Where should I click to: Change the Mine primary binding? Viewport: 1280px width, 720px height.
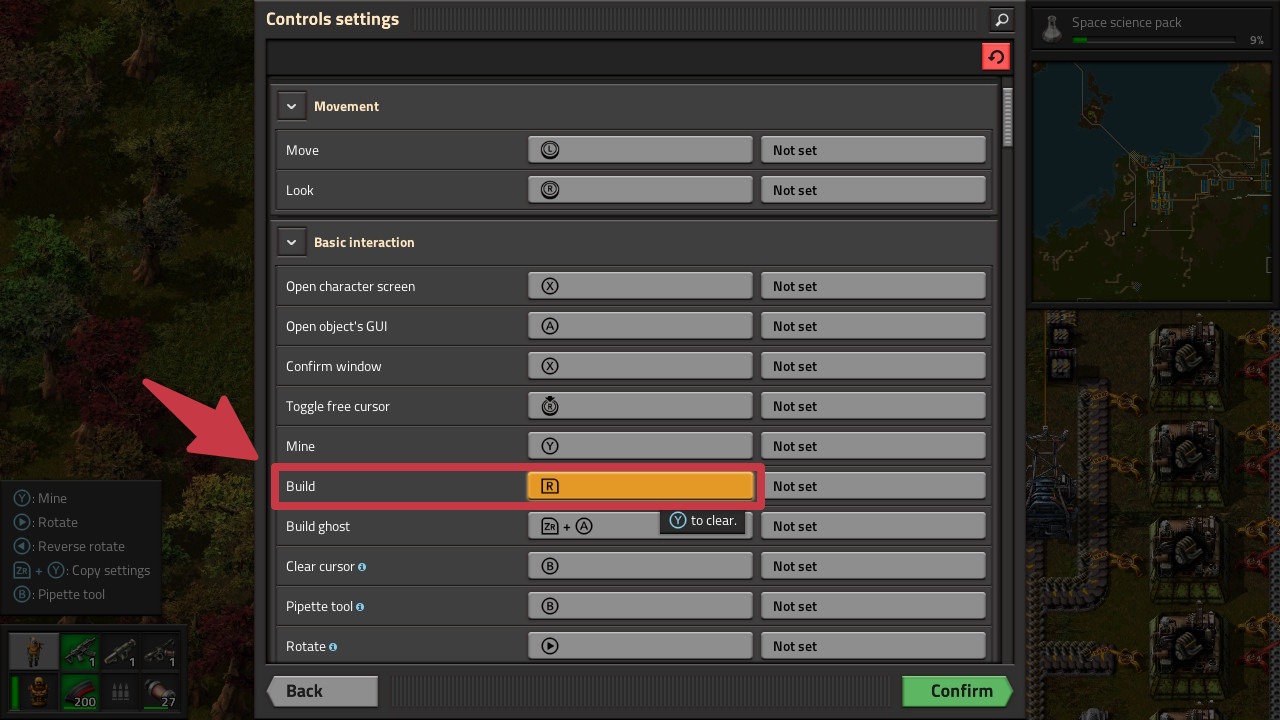point(640,446)
